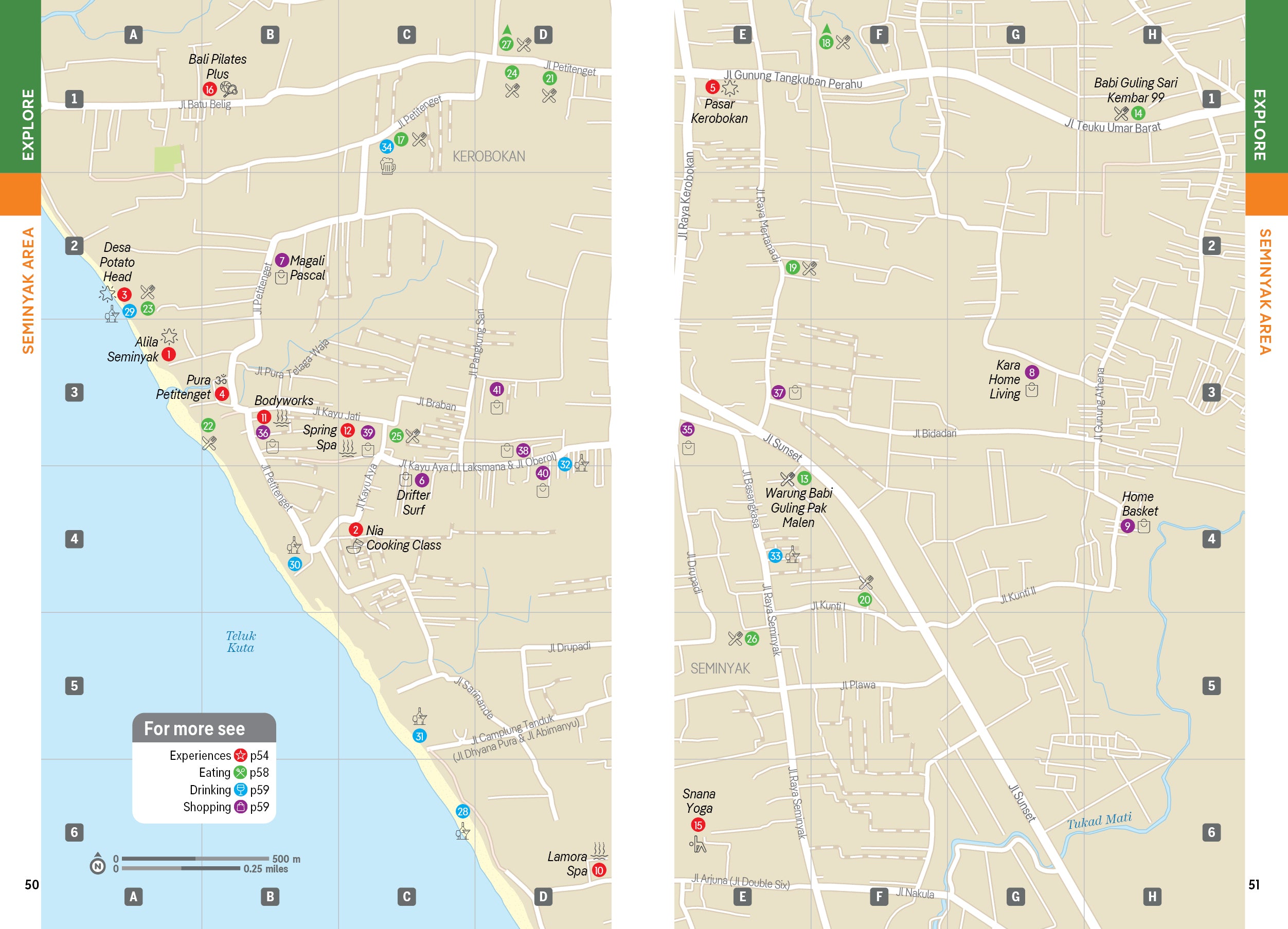Click the blue drinking marker 34 near Kerobokan
1288x929 pixels.
point(387,147)
